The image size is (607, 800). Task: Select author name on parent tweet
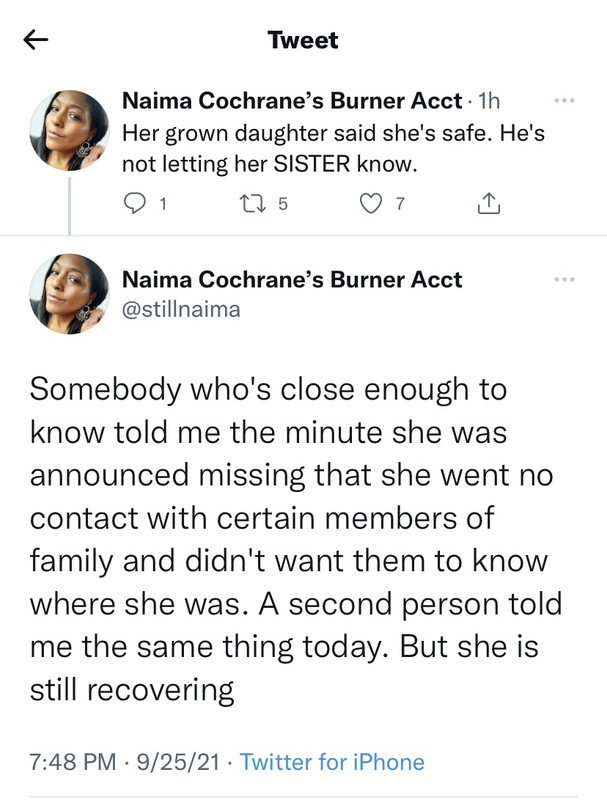coord(292,102)
